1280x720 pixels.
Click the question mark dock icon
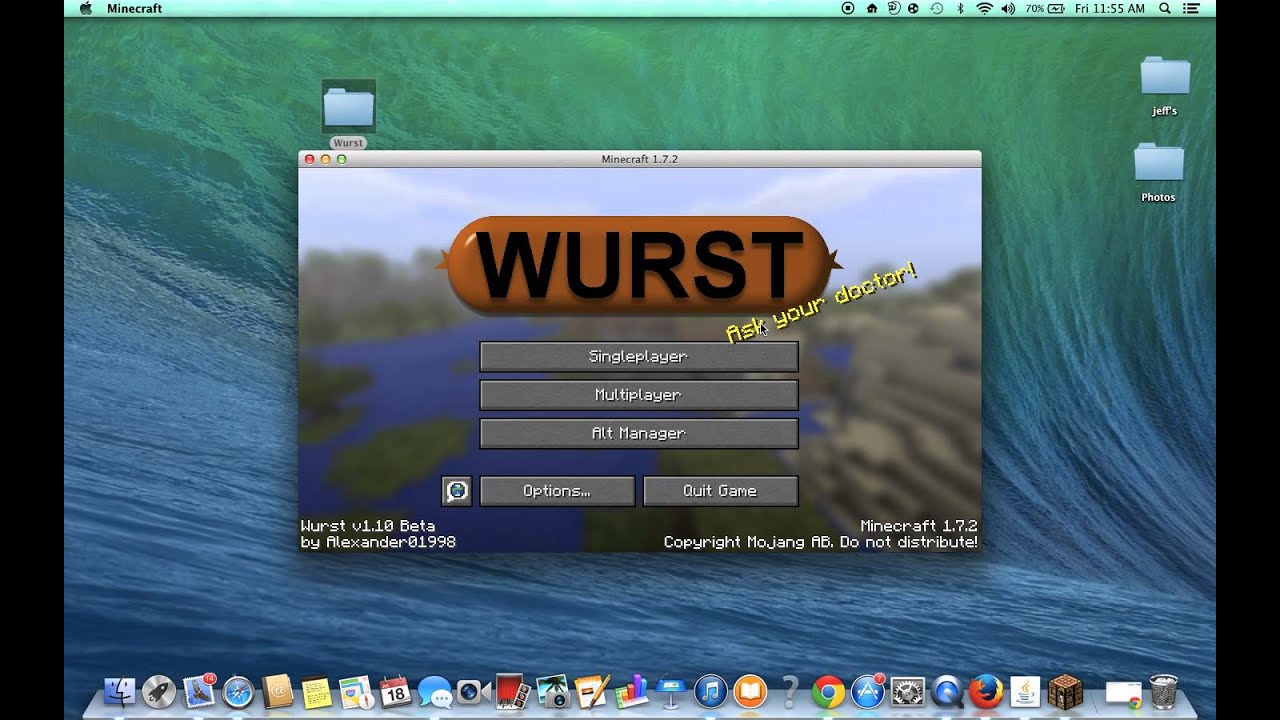coord(789,691)
